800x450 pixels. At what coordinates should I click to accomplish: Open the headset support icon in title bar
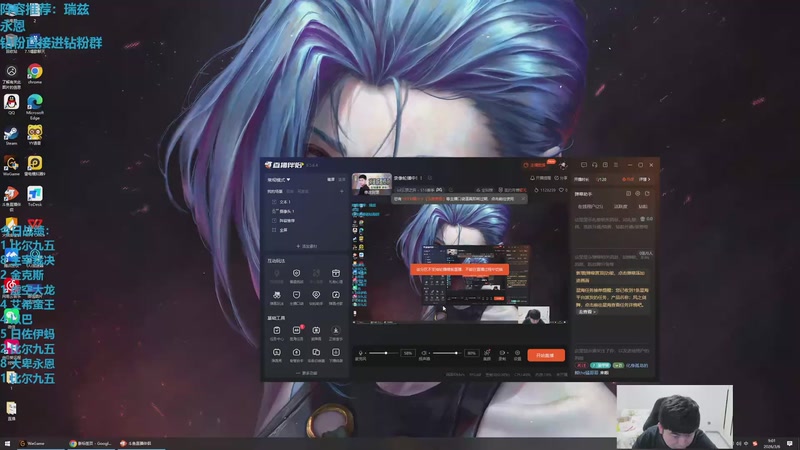pos(594,165)
